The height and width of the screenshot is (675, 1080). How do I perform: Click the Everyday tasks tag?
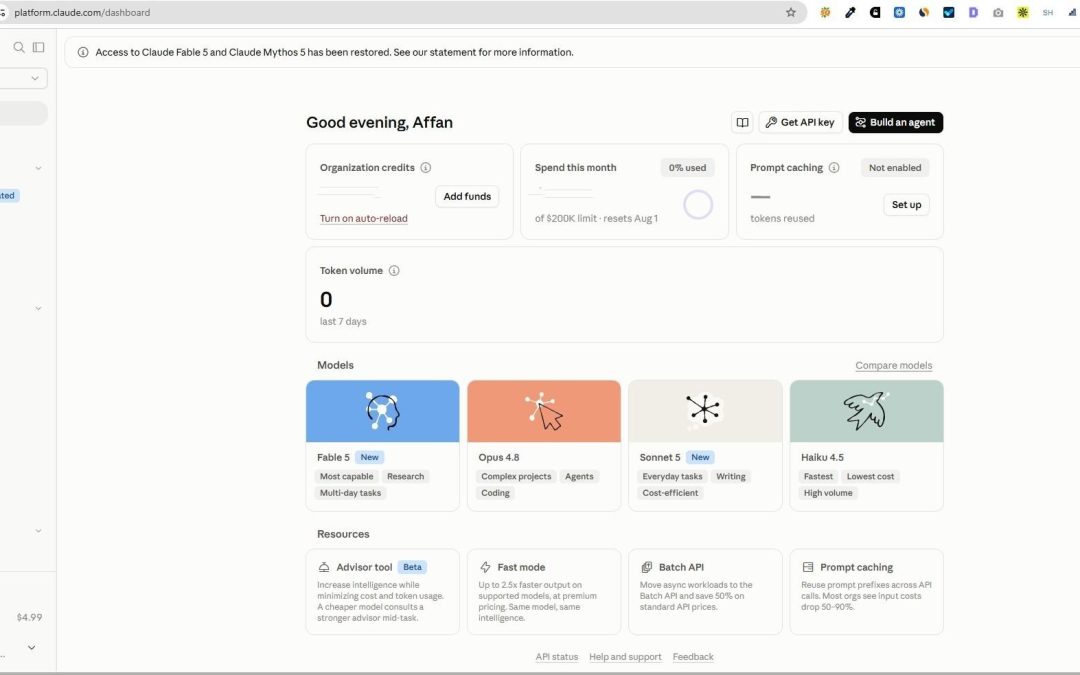672,477
